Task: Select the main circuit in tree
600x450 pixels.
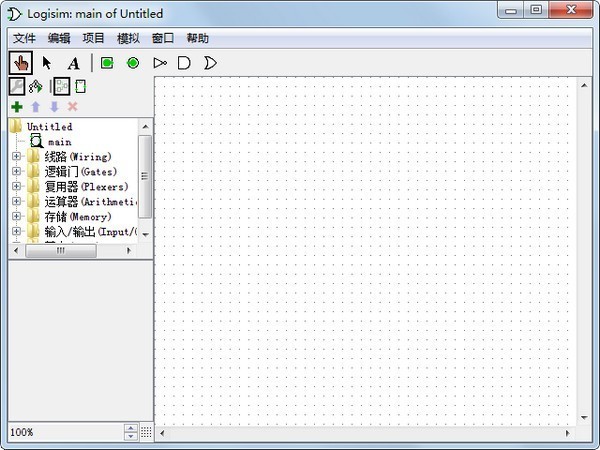Action: (58, 142)
